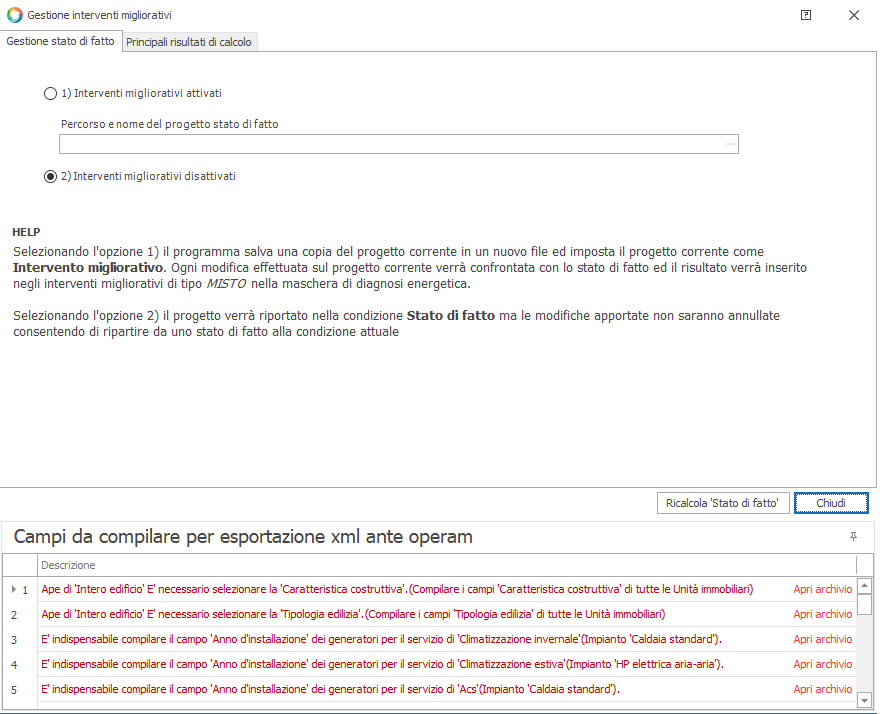Image resolution: width=880 pixels, height=714 pixels.
Task: Close the Gestione interventi migliorativi window
Action: click(853, 15)
